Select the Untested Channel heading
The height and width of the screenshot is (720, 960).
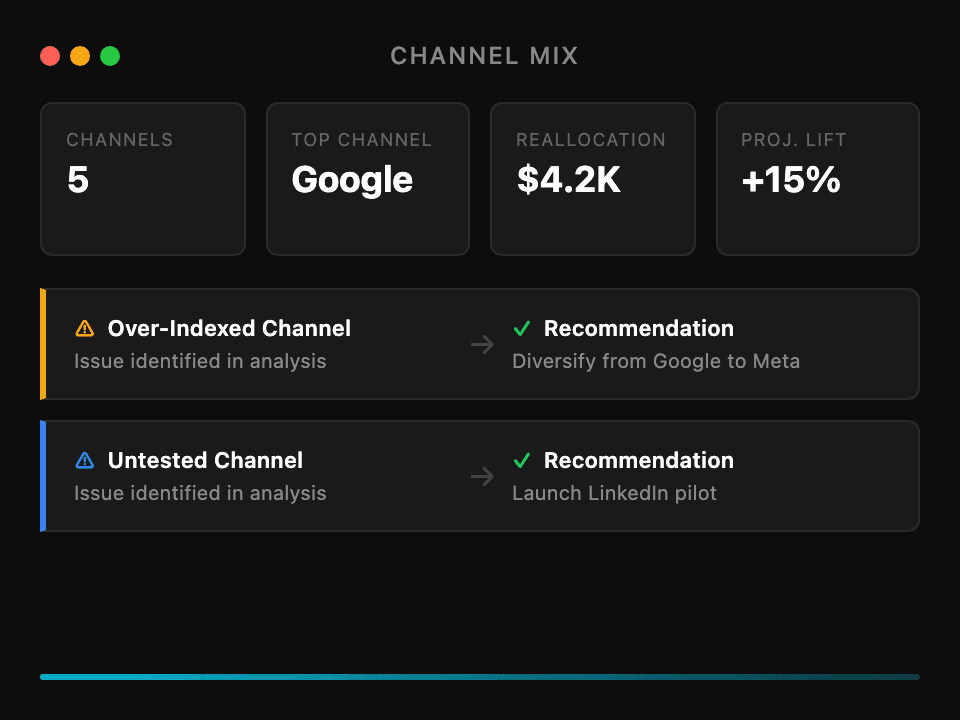pos(204,460)
